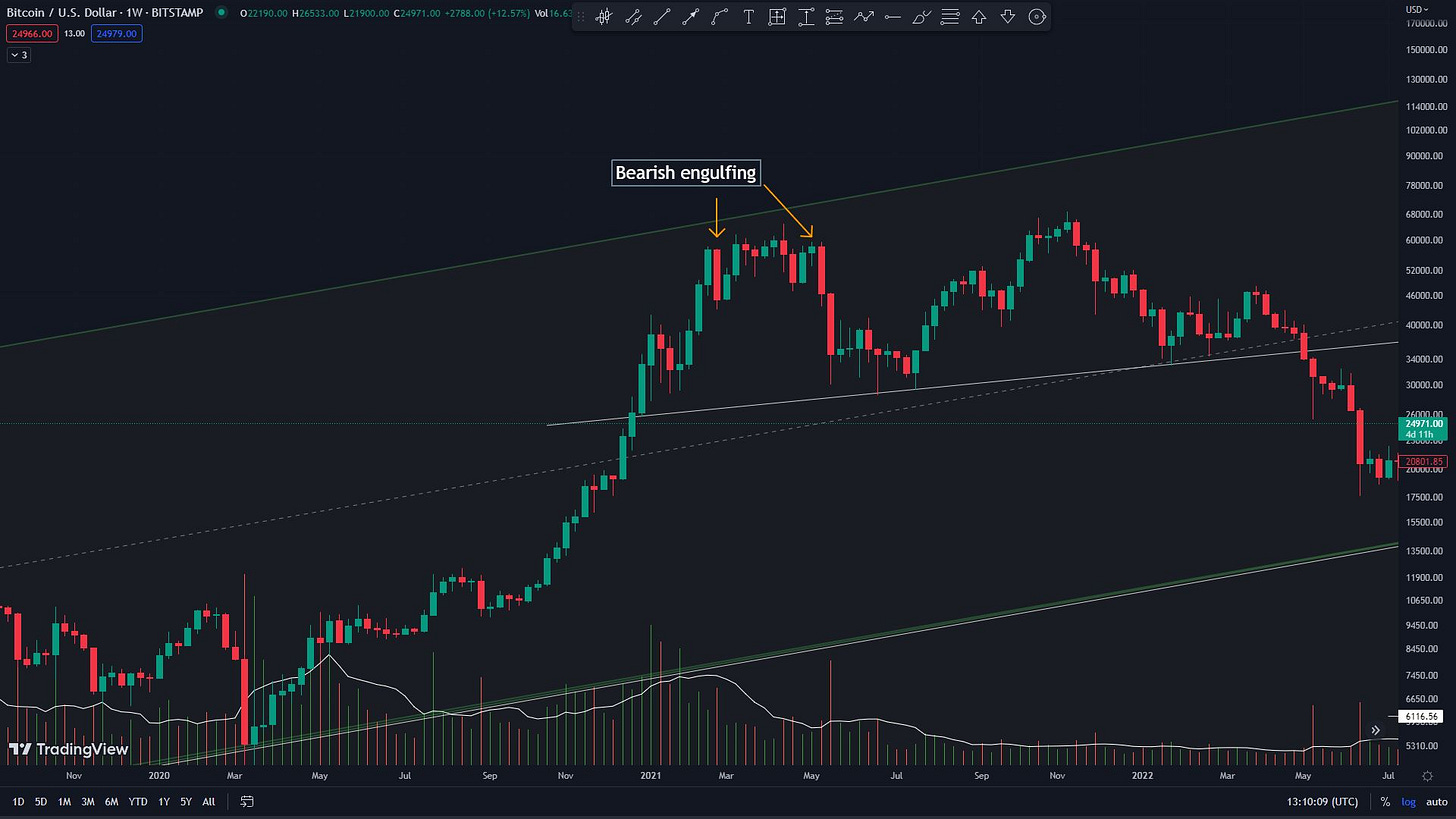
Task: Select the 6M time range
Action: click(113, 802)
